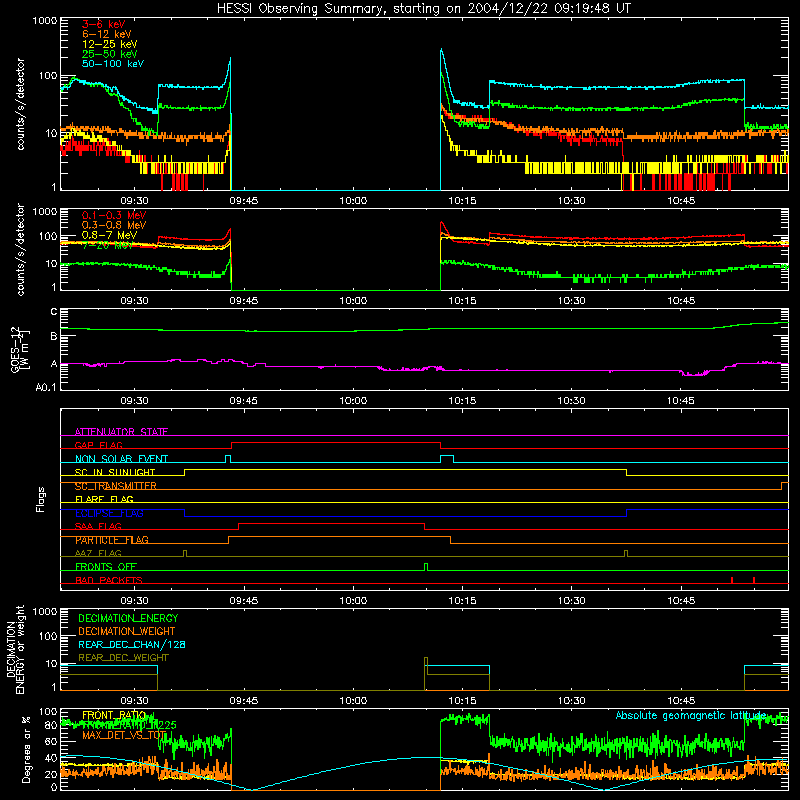Click the 10:15 tick label under the decimation panel
This screenshot has height=800, width=800.
click(x=462, y=701)
